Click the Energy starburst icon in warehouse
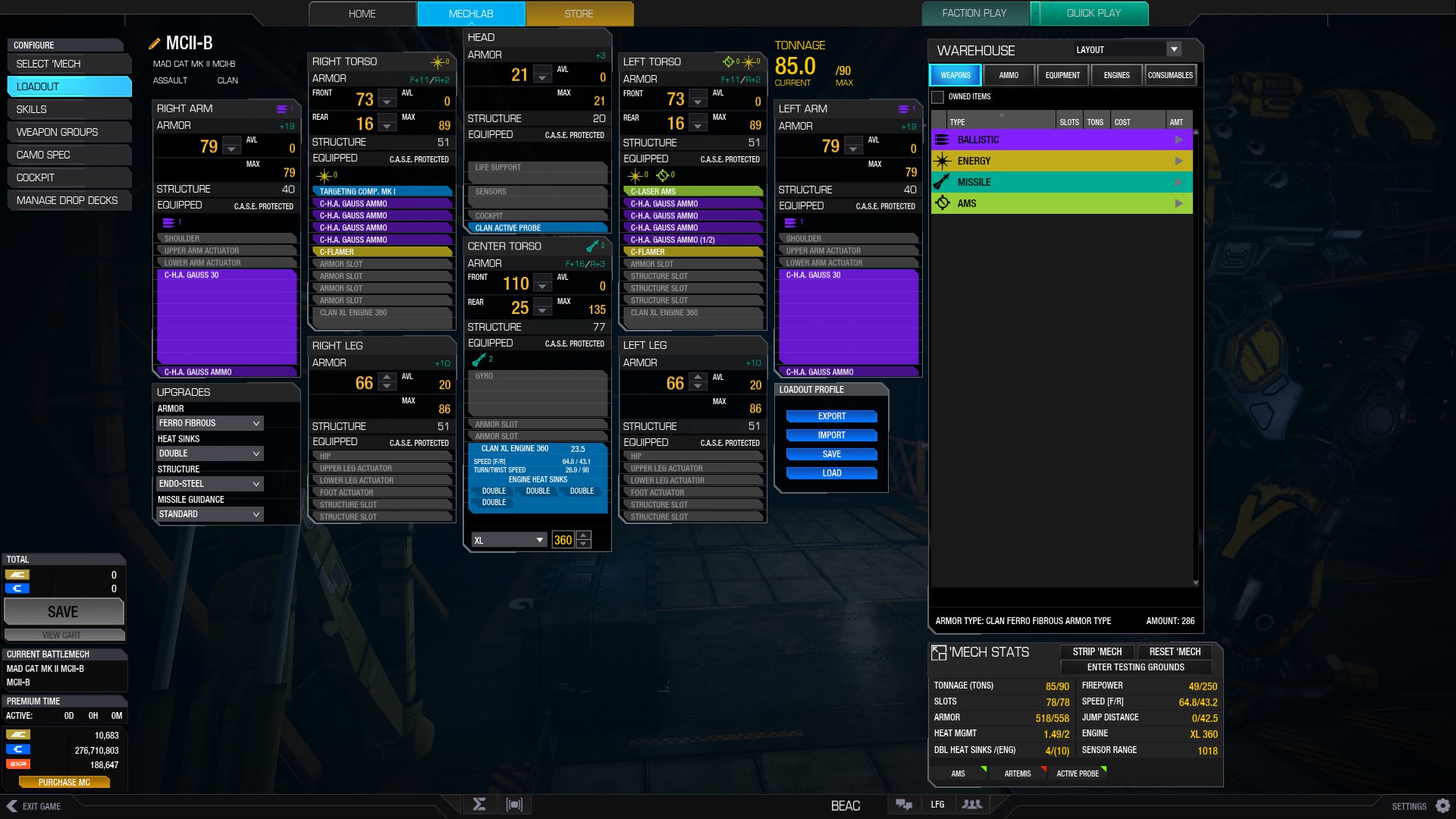Image resolution: width=1456 pixels, height=819 pixels. pyautogui.click(x=942, y=161)
